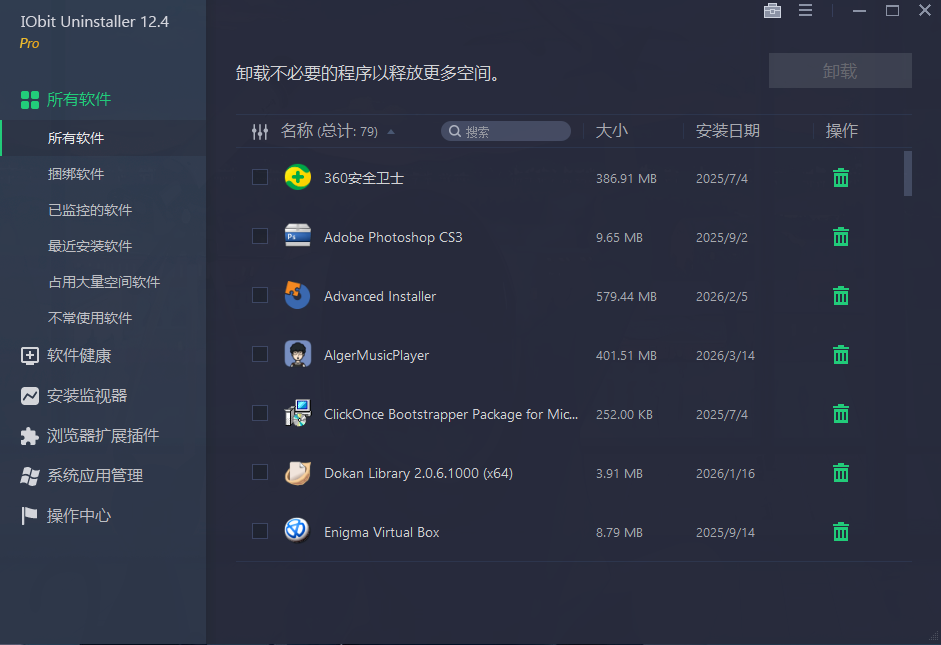Open the hamburger menu at top right

click(x=806, y=11)
